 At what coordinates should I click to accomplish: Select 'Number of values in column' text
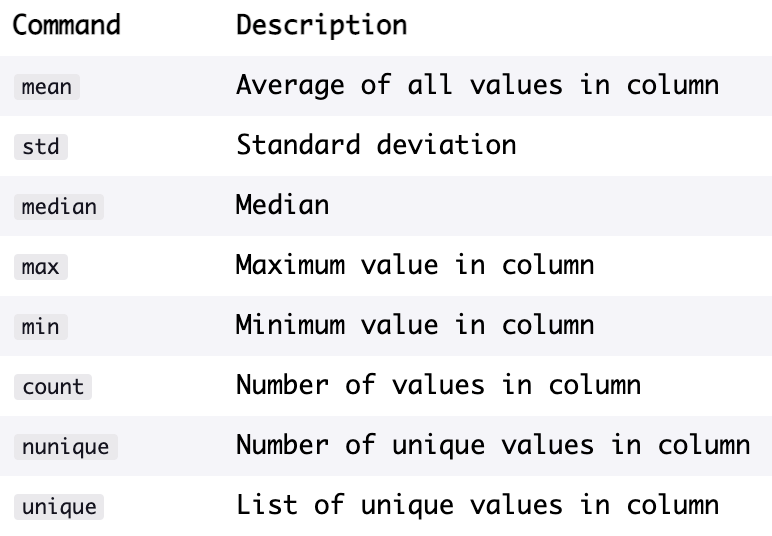[439, 385]
